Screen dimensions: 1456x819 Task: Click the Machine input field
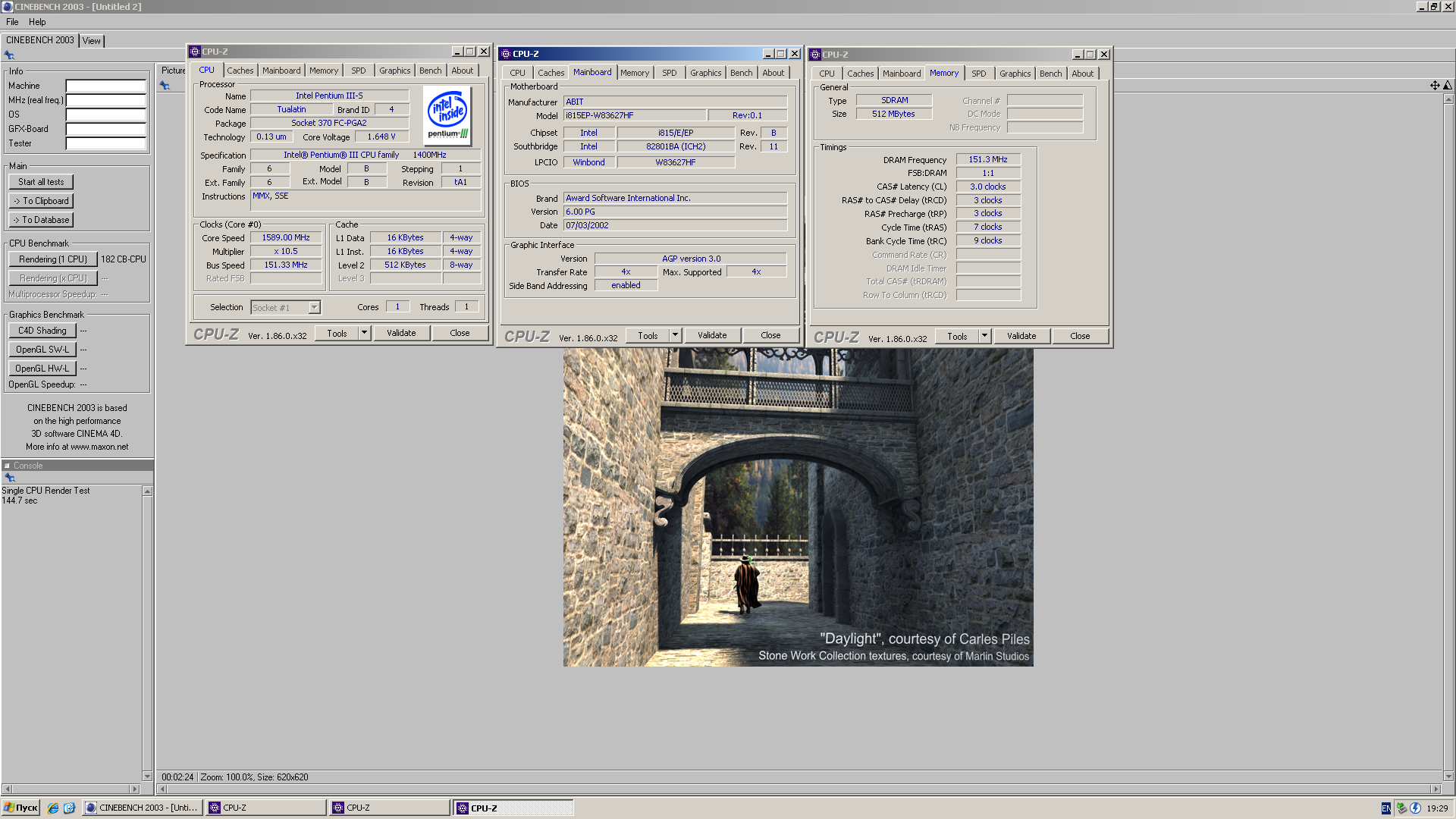pos(105,86)
